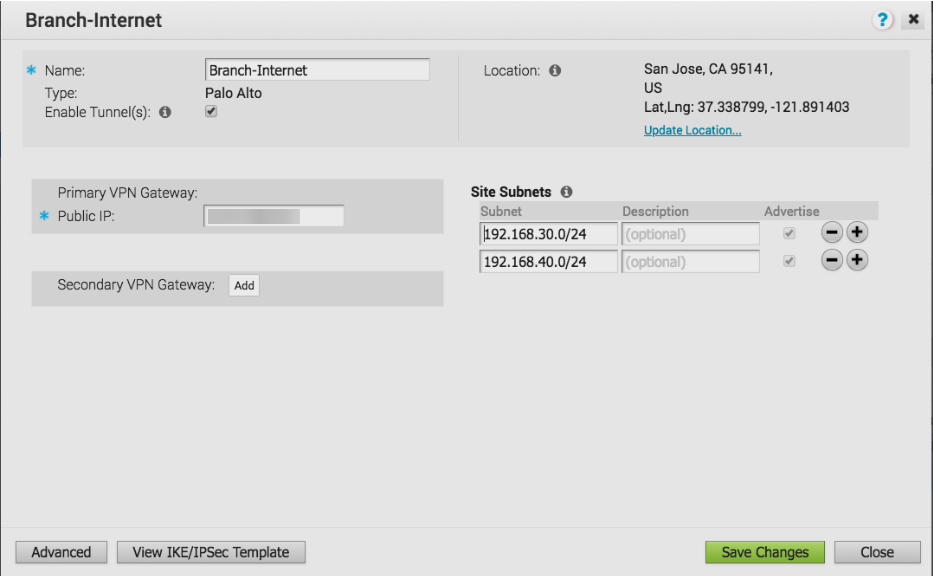Click description field for 192.168.40.0/24 subnet
Viewport: 933px width, 576px height.
click(690, 261)
